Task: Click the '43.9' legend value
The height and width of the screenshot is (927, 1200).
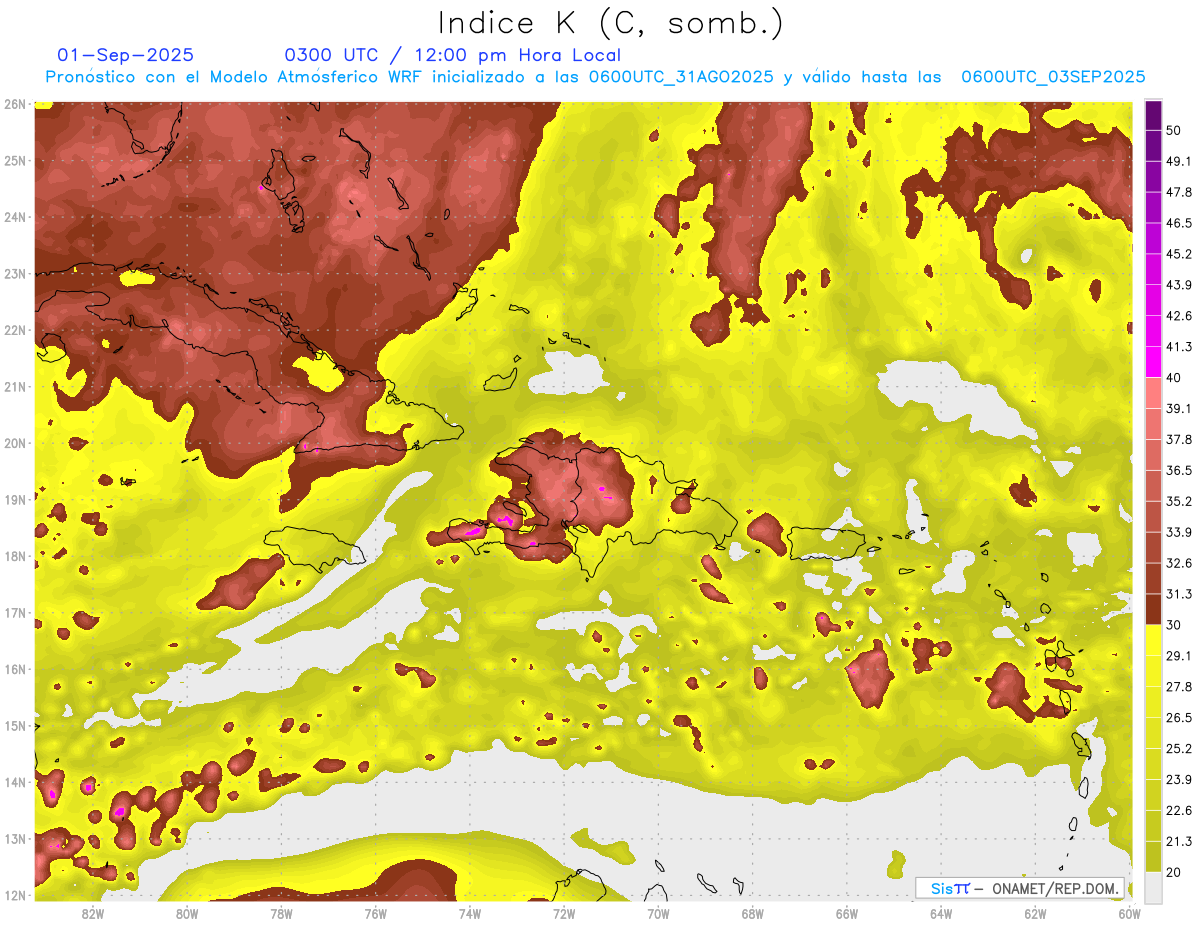Action: [x=1178, y=285]
